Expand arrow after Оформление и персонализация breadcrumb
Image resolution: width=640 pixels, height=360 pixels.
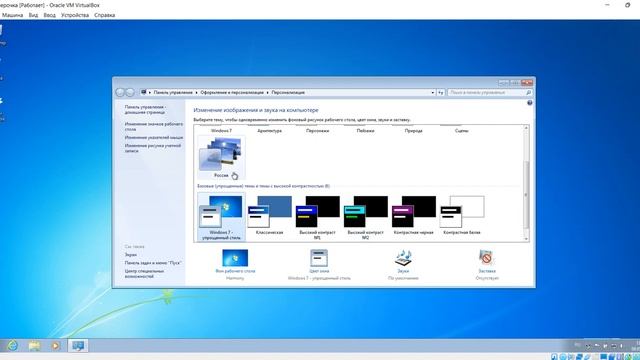268,93
